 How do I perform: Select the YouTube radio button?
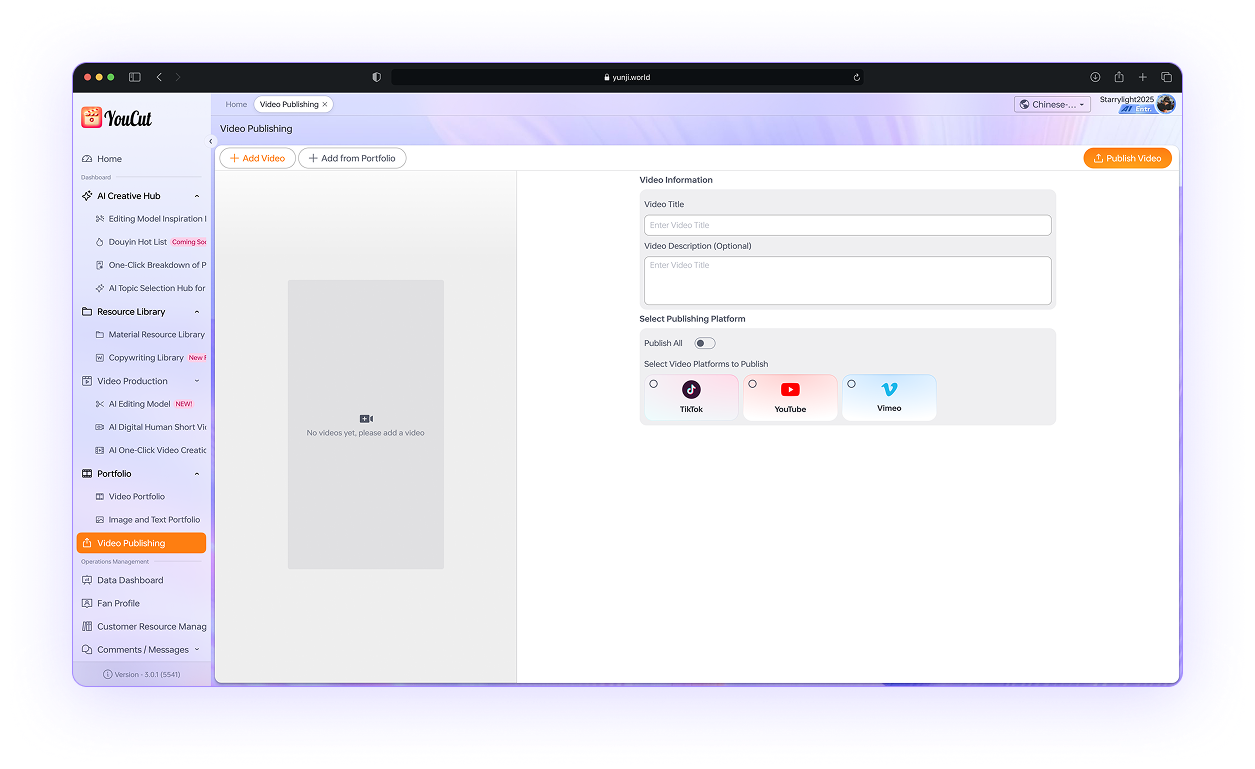(x=753, y=384)
